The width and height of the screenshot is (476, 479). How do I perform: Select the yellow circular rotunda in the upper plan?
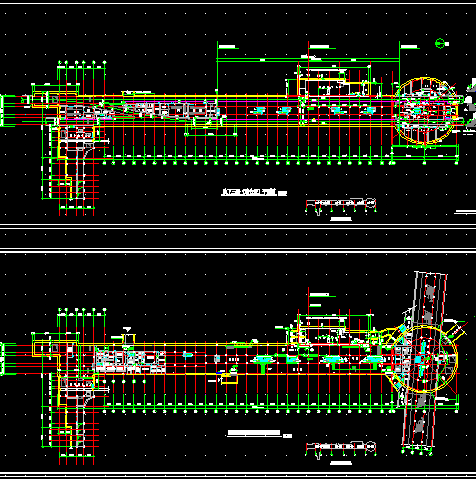[x=425, y=111]
